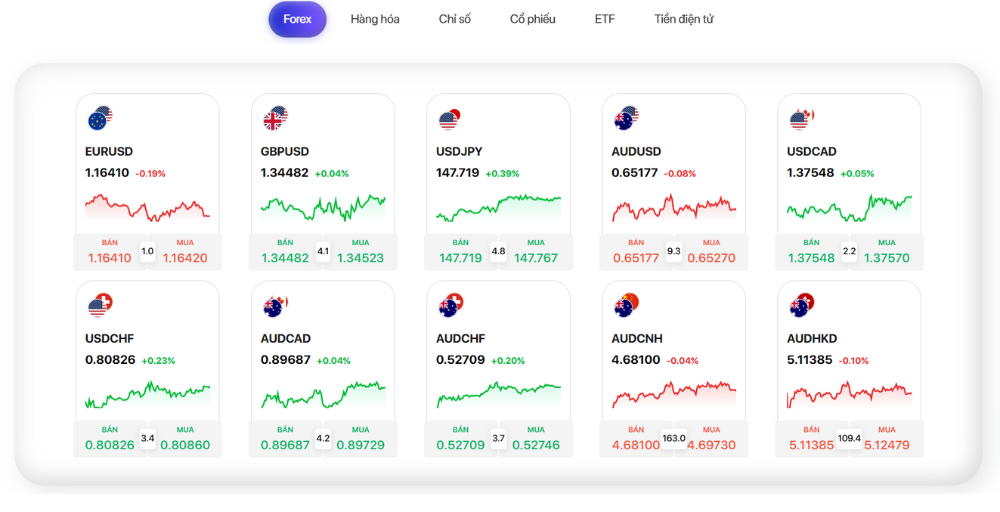Open the Tiền điện tử tab
The image size is (1000, 512).
[x=684, y=19]
